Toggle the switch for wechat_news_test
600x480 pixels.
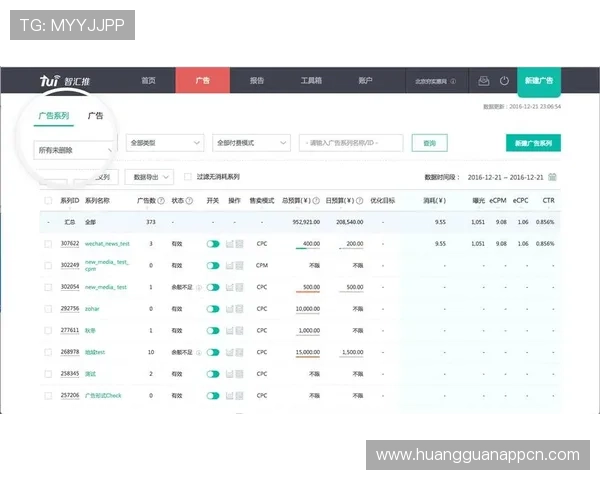[x=212, y=243]
